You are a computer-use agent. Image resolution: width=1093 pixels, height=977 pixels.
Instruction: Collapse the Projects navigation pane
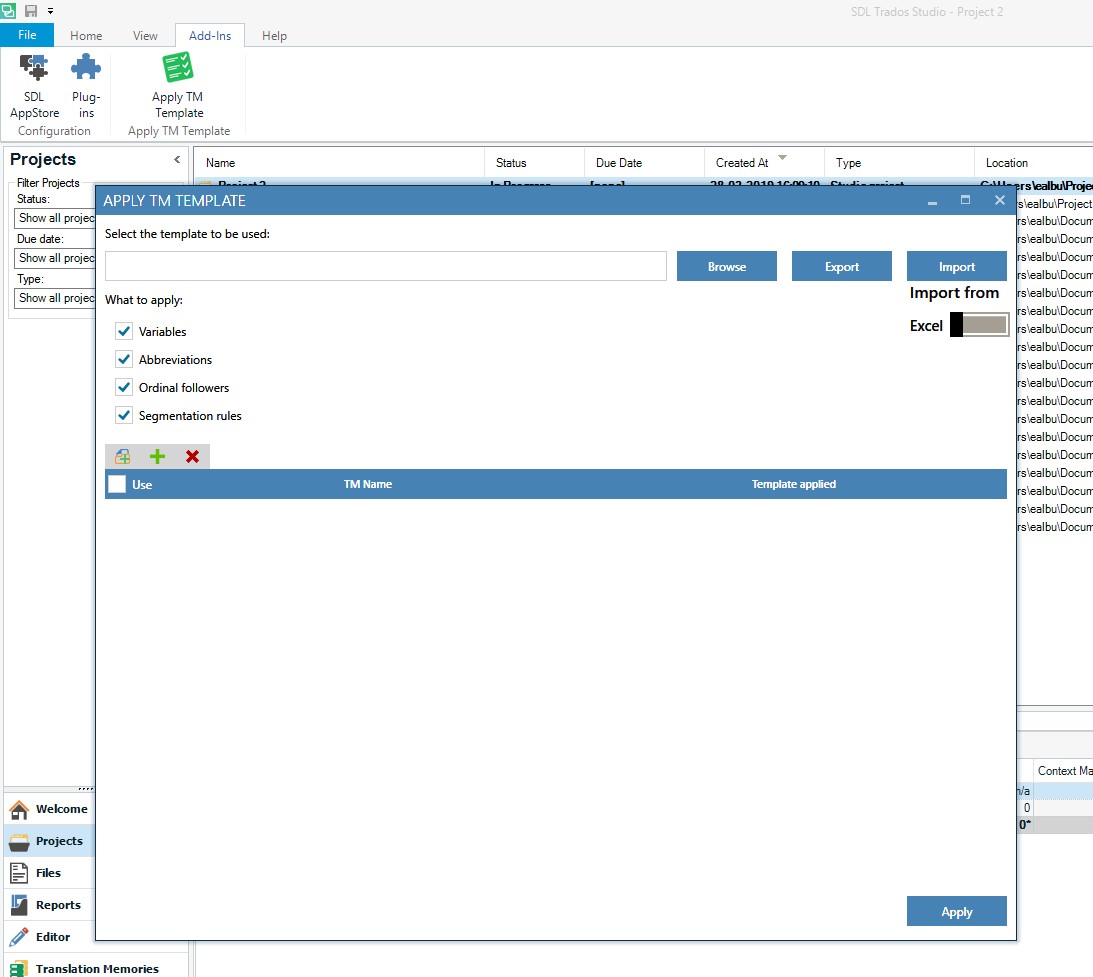click(177, 160)
